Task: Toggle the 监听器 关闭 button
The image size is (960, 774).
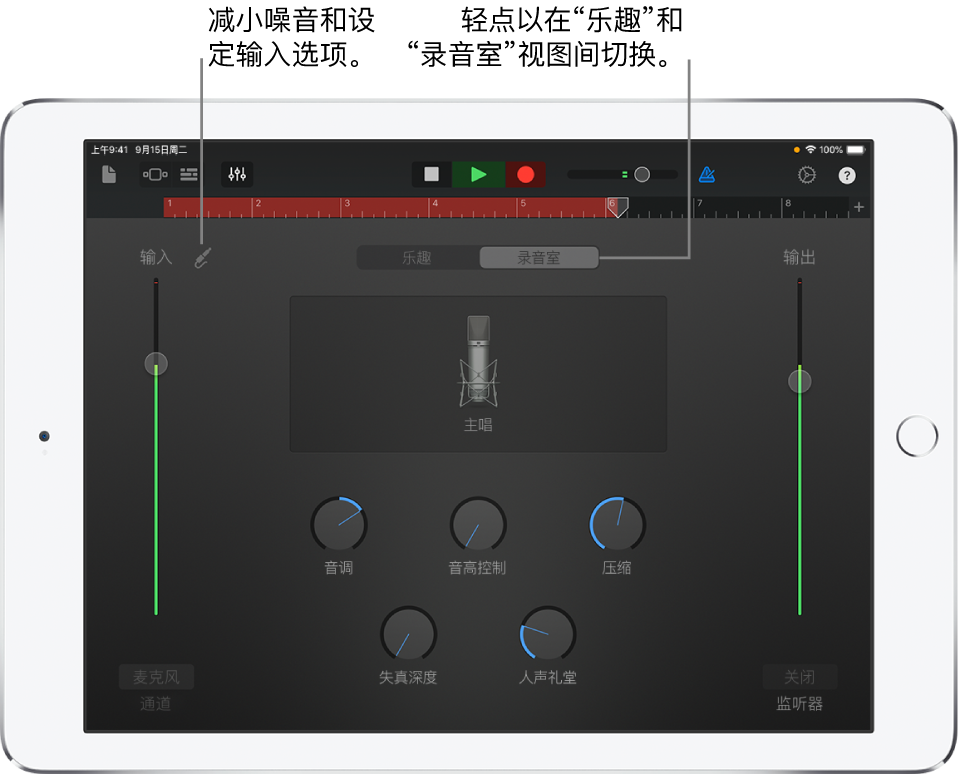Action: tap(799, 676)
